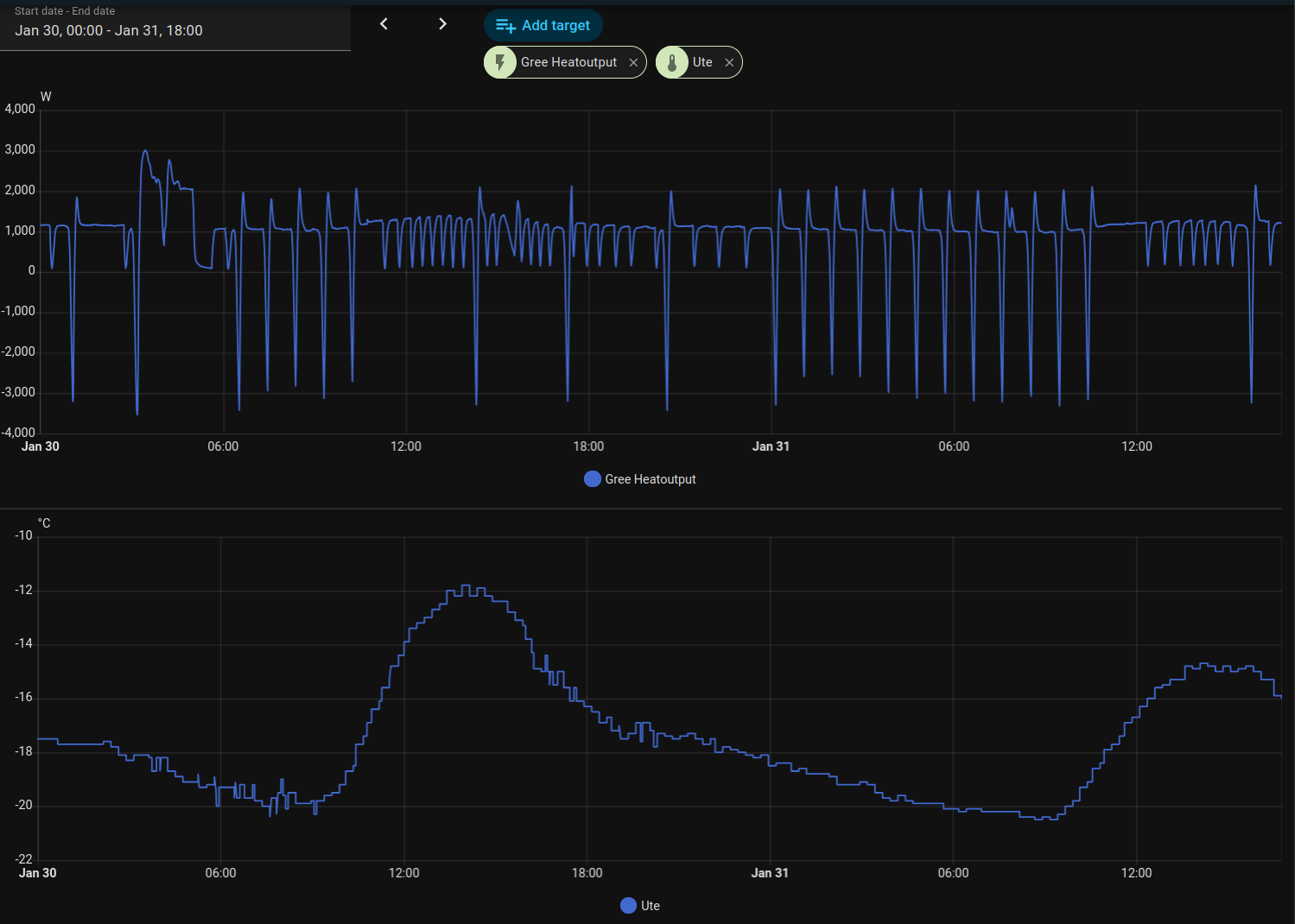Remove the Gree Heatoutput target chip
1295x924 pixels.
[x=633, y=62]
